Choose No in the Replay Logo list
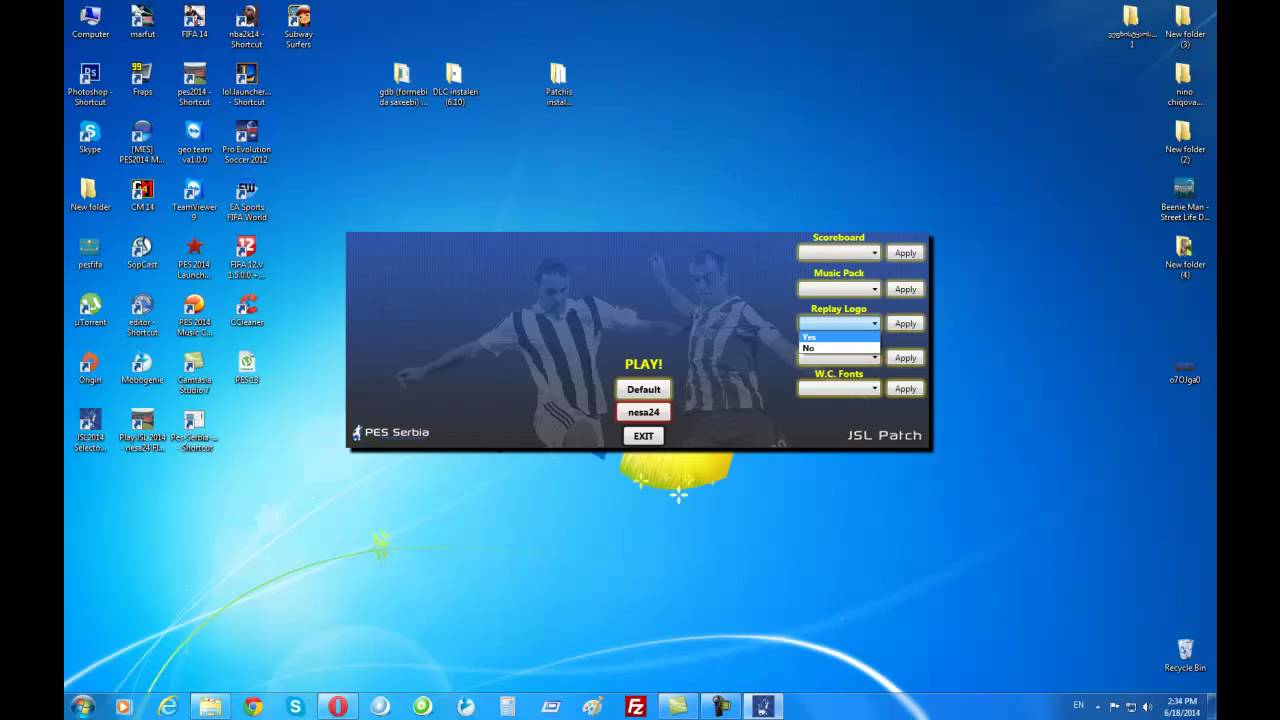Screen dimensions: 1280x720 (839, 348)
